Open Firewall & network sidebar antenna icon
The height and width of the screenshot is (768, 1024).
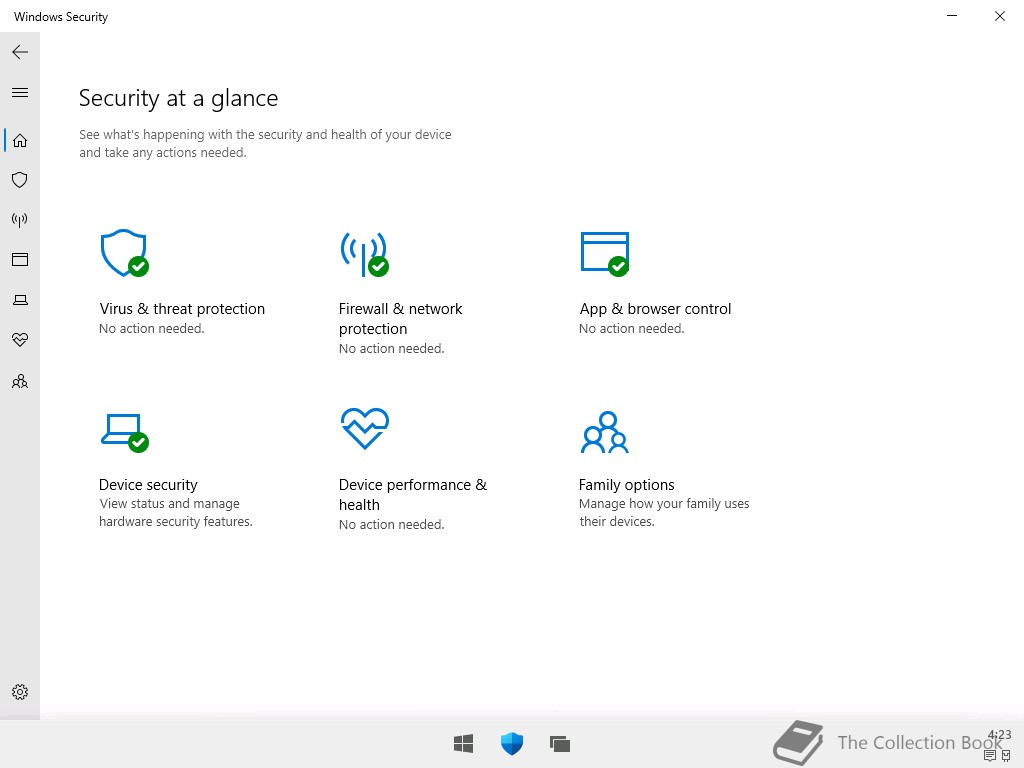point(20,220)
